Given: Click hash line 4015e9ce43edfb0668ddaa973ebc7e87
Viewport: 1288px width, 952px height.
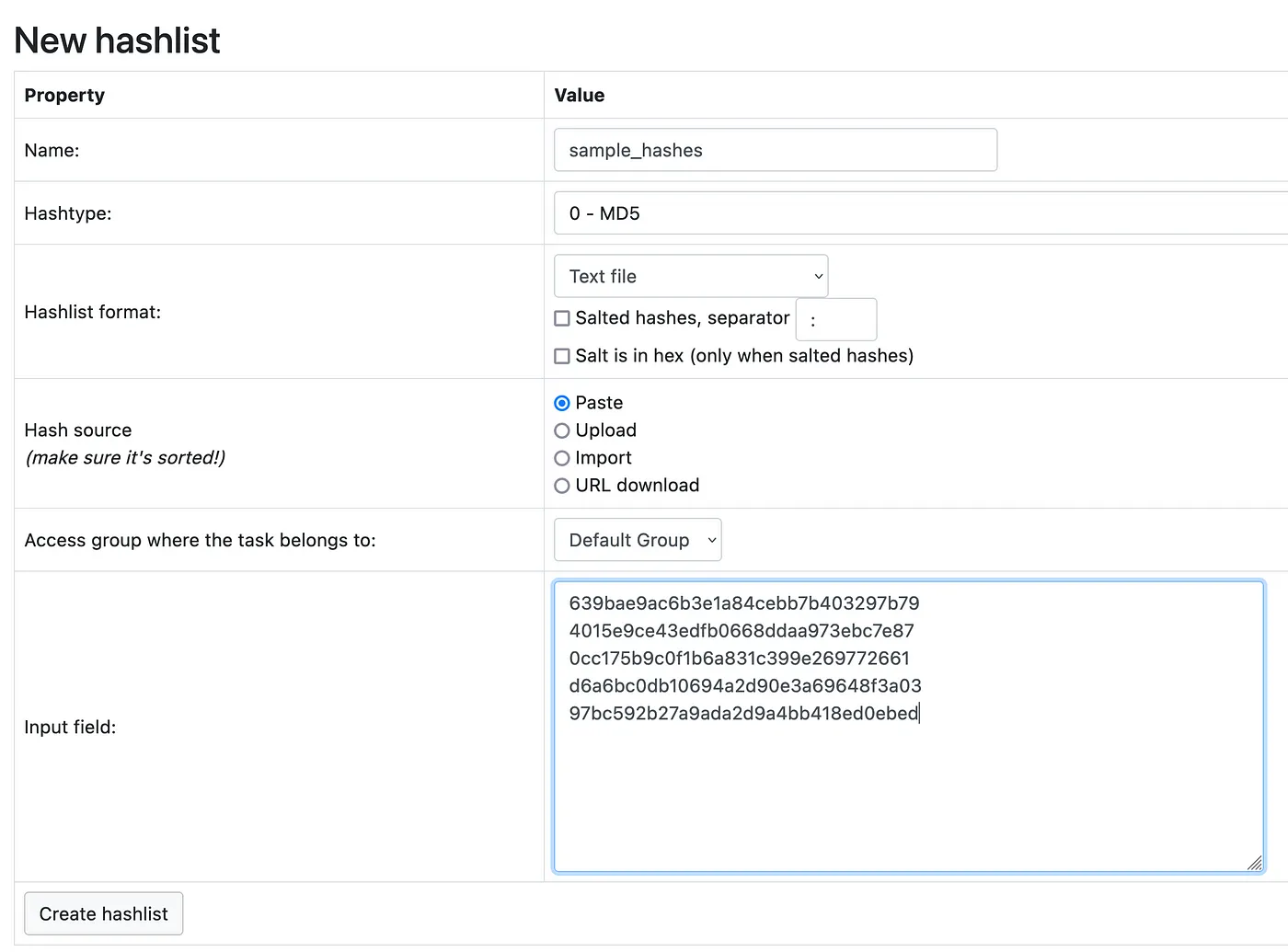Looking at the screenshot, I should click(x=742, y=631).
